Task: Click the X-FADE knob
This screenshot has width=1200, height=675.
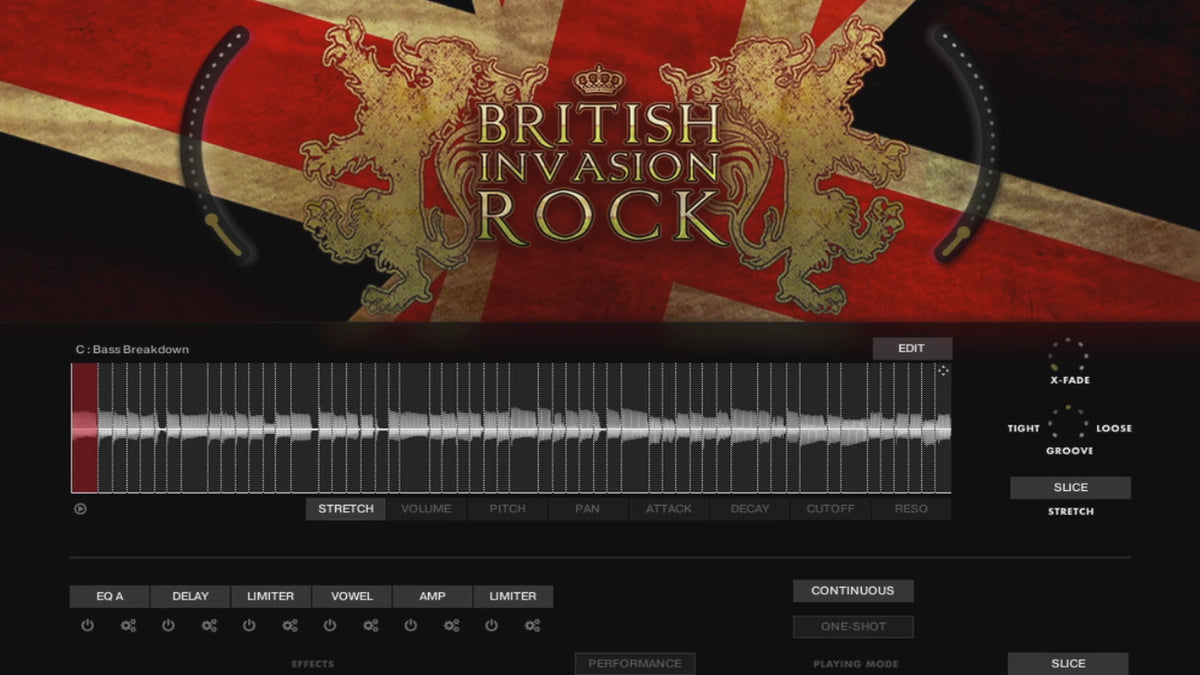Action: (1068, 356)
